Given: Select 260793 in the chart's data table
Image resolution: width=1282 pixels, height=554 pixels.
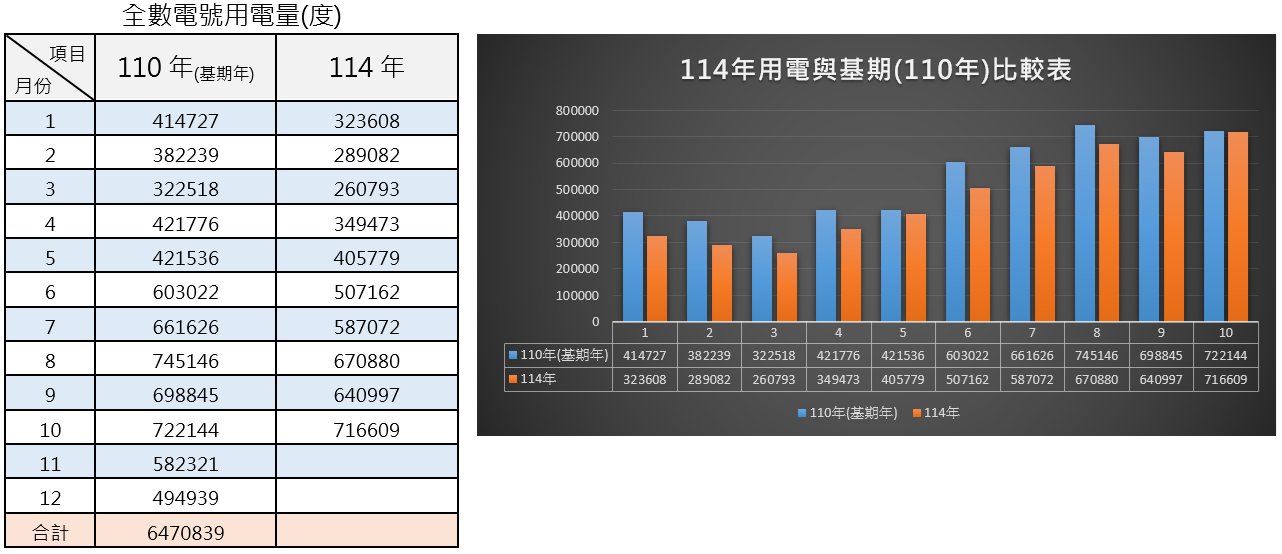Looking at the screenshot, I should 774,380.
